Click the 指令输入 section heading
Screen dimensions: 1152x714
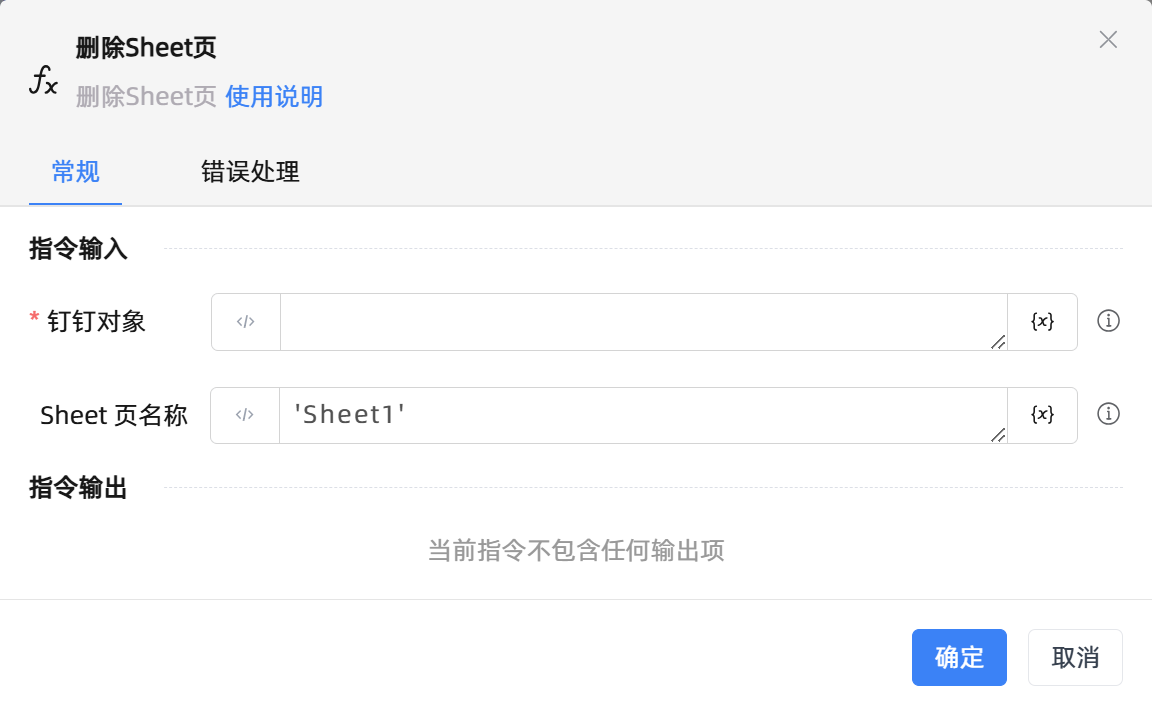coord(78,249)
